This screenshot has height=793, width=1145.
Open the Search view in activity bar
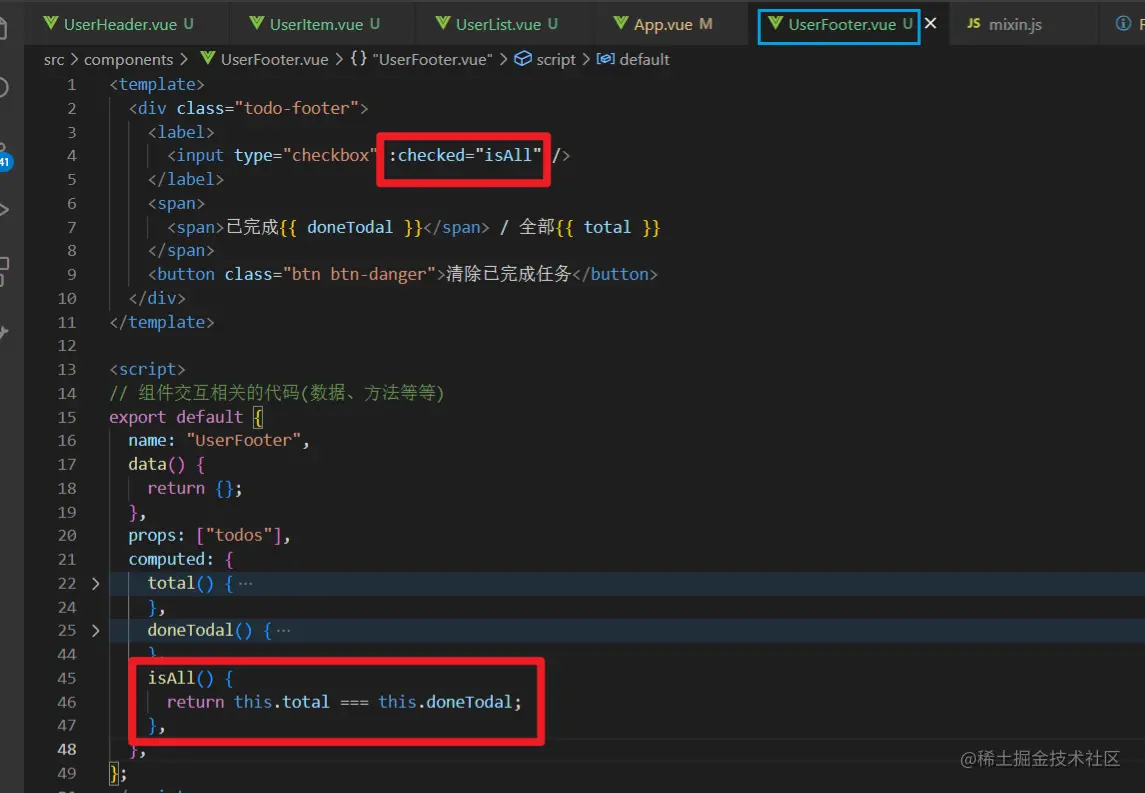pos(3,88)
